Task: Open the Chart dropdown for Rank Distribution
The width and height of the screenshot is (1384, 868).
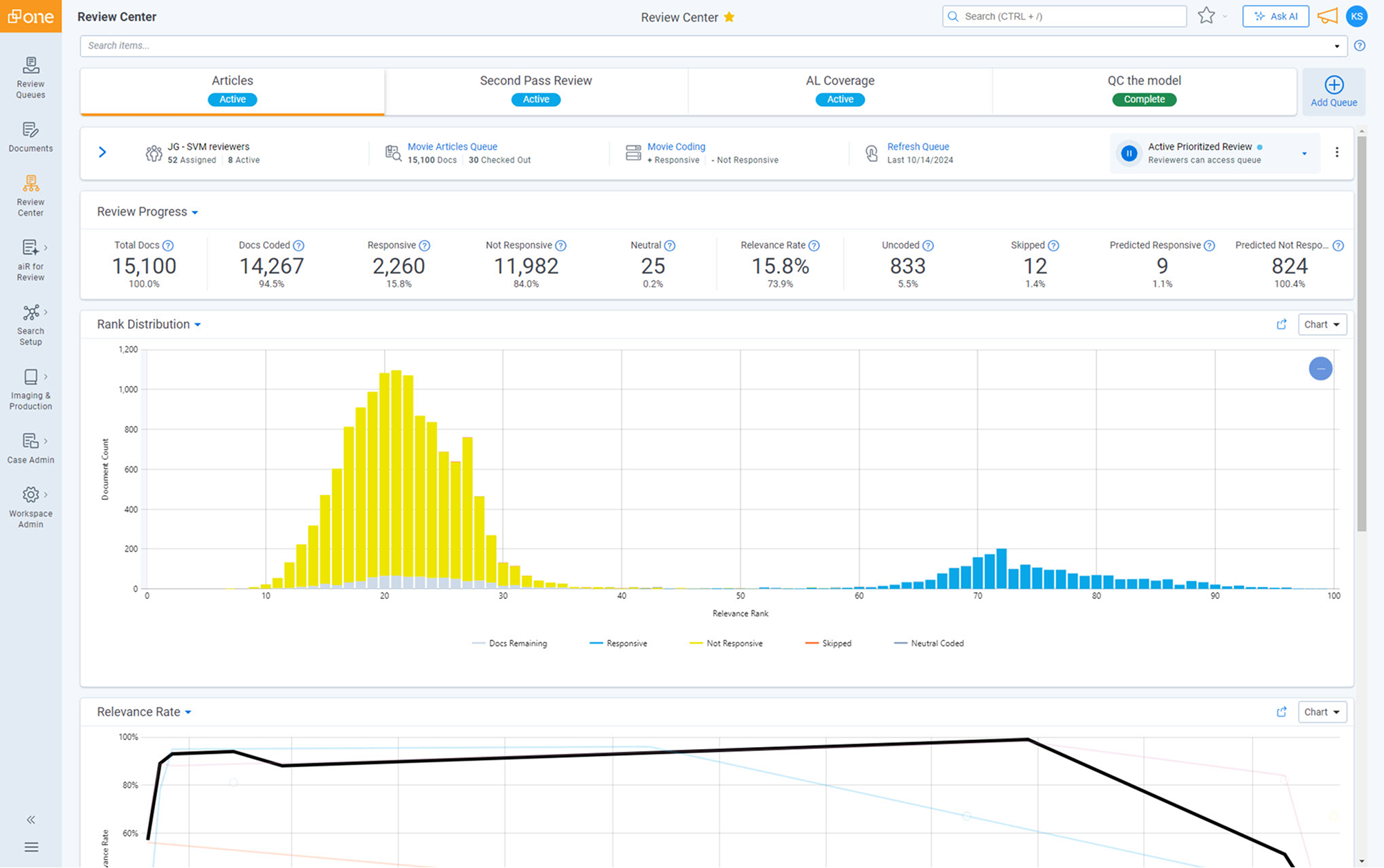Action: pyautogui.click(x=1321, y=324)
